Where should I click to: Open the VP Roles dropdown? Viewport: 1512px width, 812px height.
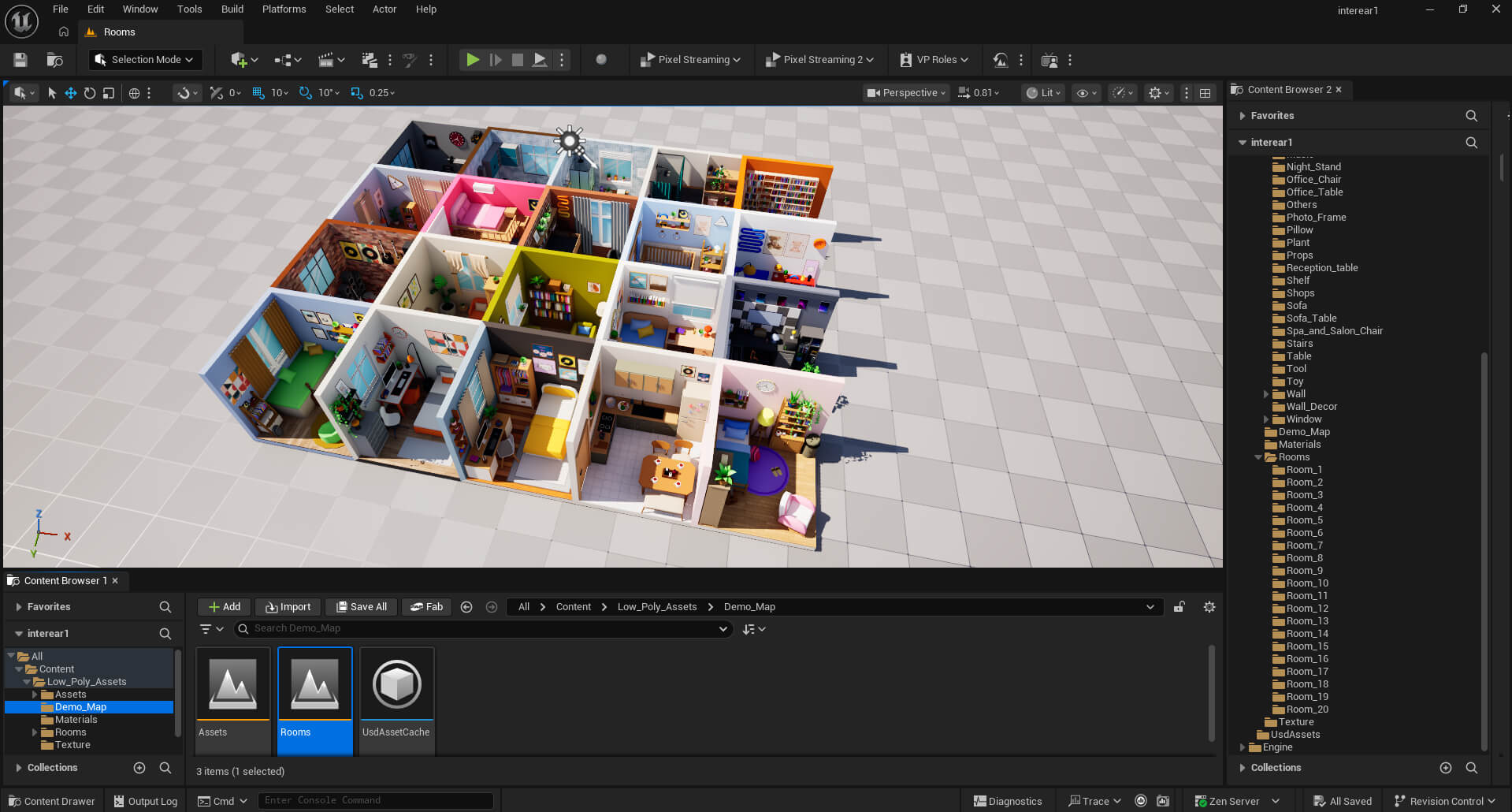point(934,60)
